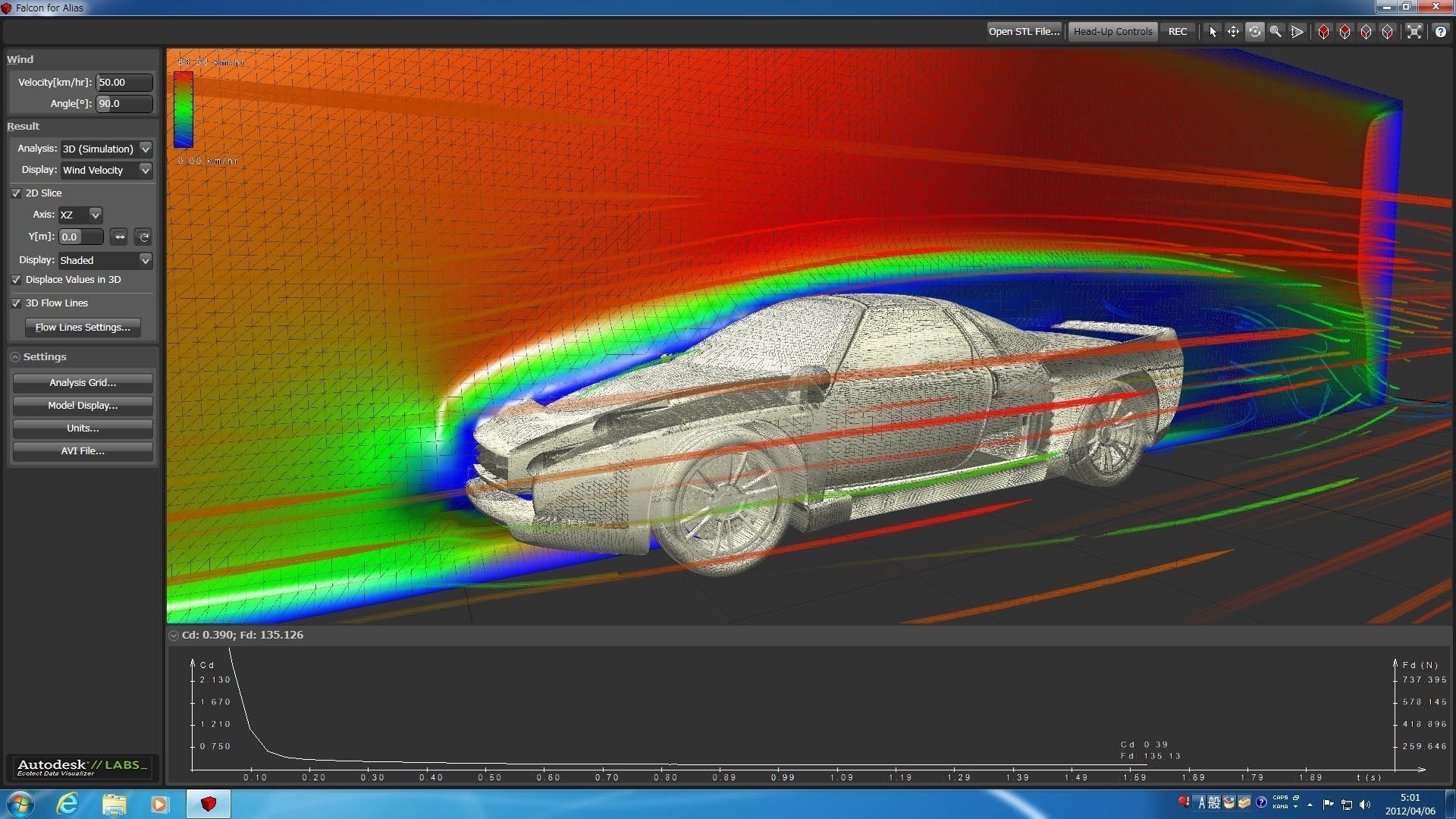The image size is (1456, 819).
Task: Click the Y slice reset rotate icon
Action: [143, 237]
